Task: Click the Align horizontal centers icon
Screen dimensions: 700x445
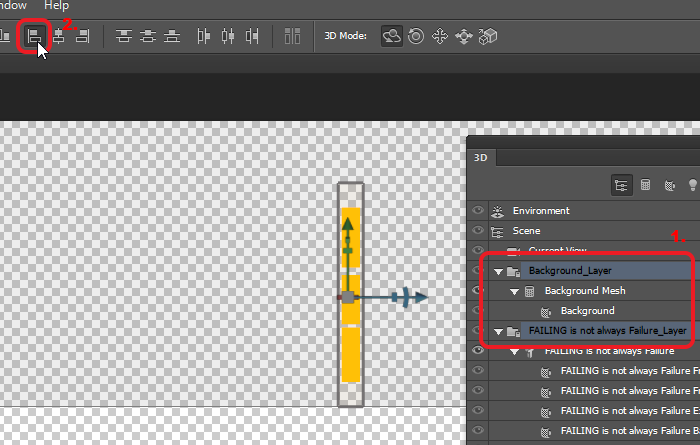Action: coord(58,36)
